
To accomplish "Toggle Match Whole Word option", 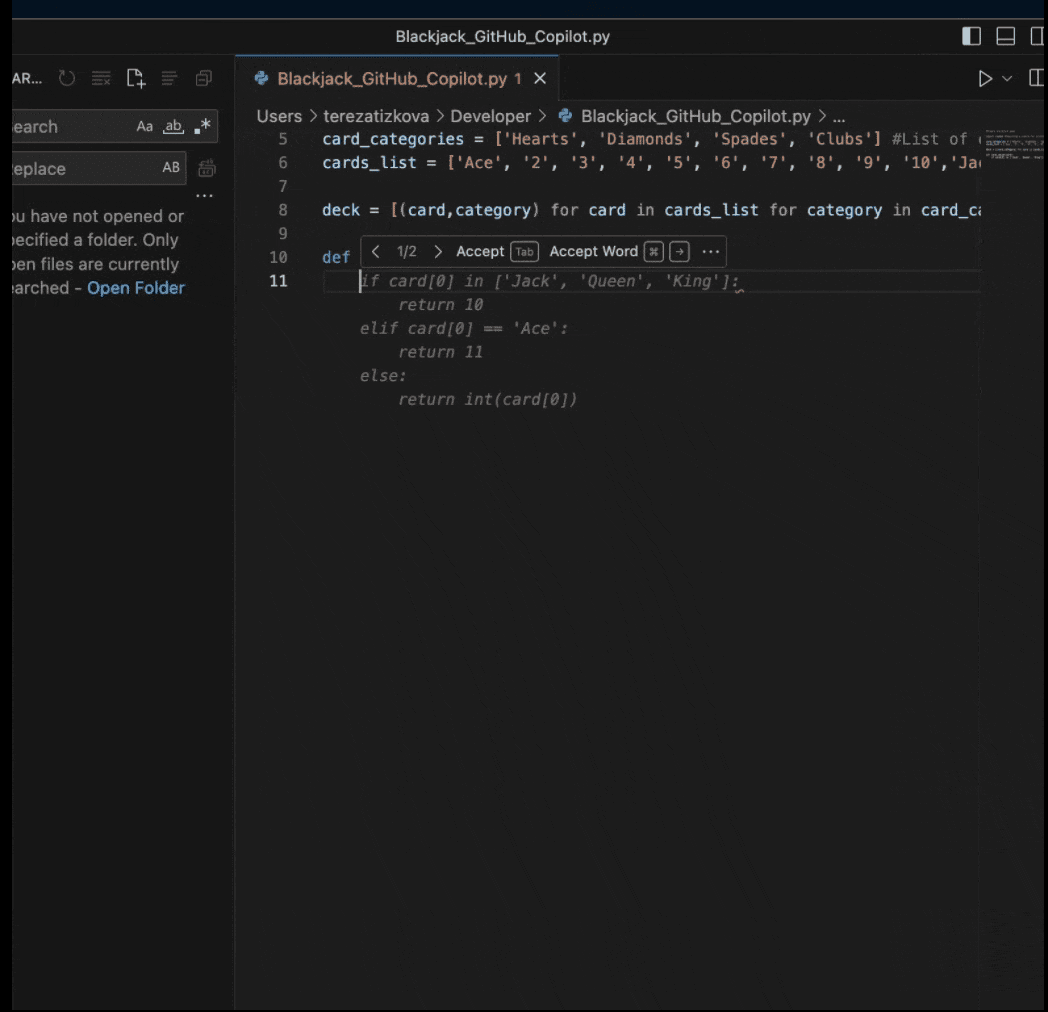I will tap(174, 126).
